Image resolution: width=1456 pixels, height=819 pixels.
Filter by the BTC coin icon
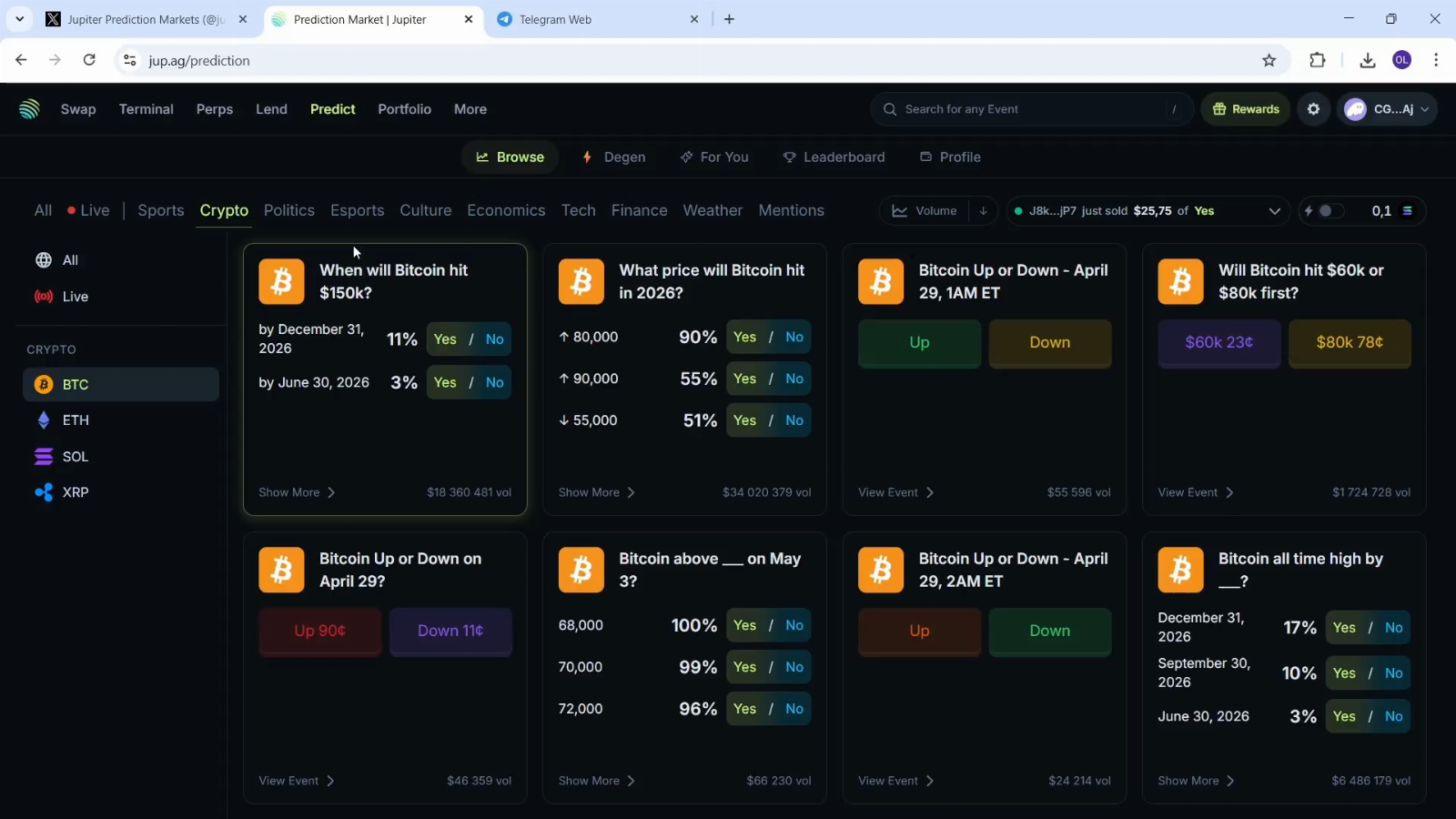[x=43, y=385]
